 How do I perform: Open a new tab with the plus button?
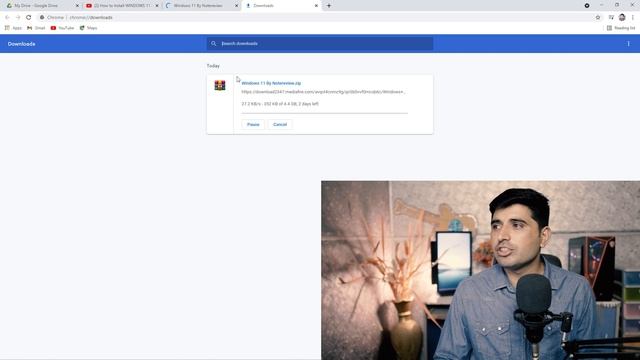coord(329,6)
